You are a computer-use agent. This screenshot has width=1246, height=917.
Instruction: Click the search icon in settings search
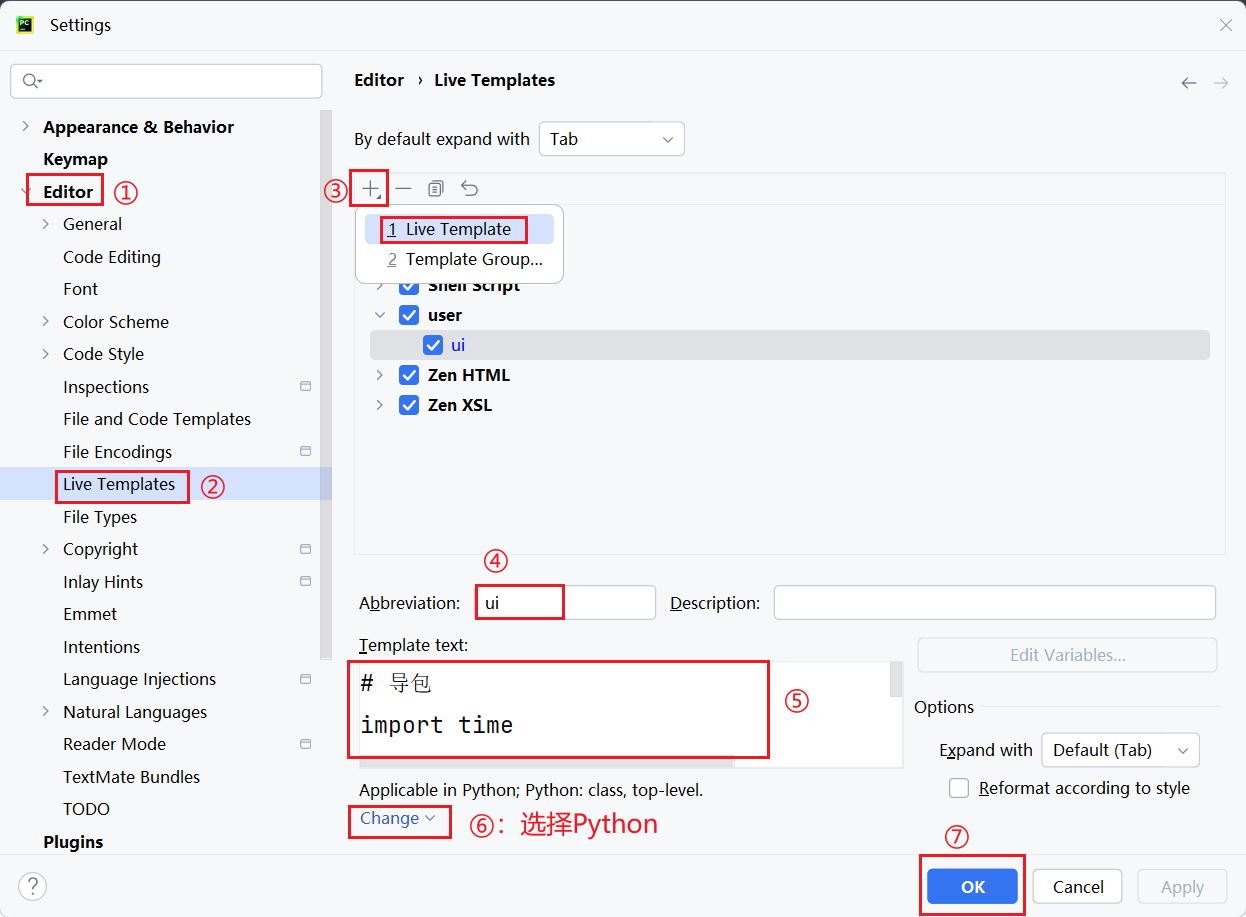click(x=32, y=81)
